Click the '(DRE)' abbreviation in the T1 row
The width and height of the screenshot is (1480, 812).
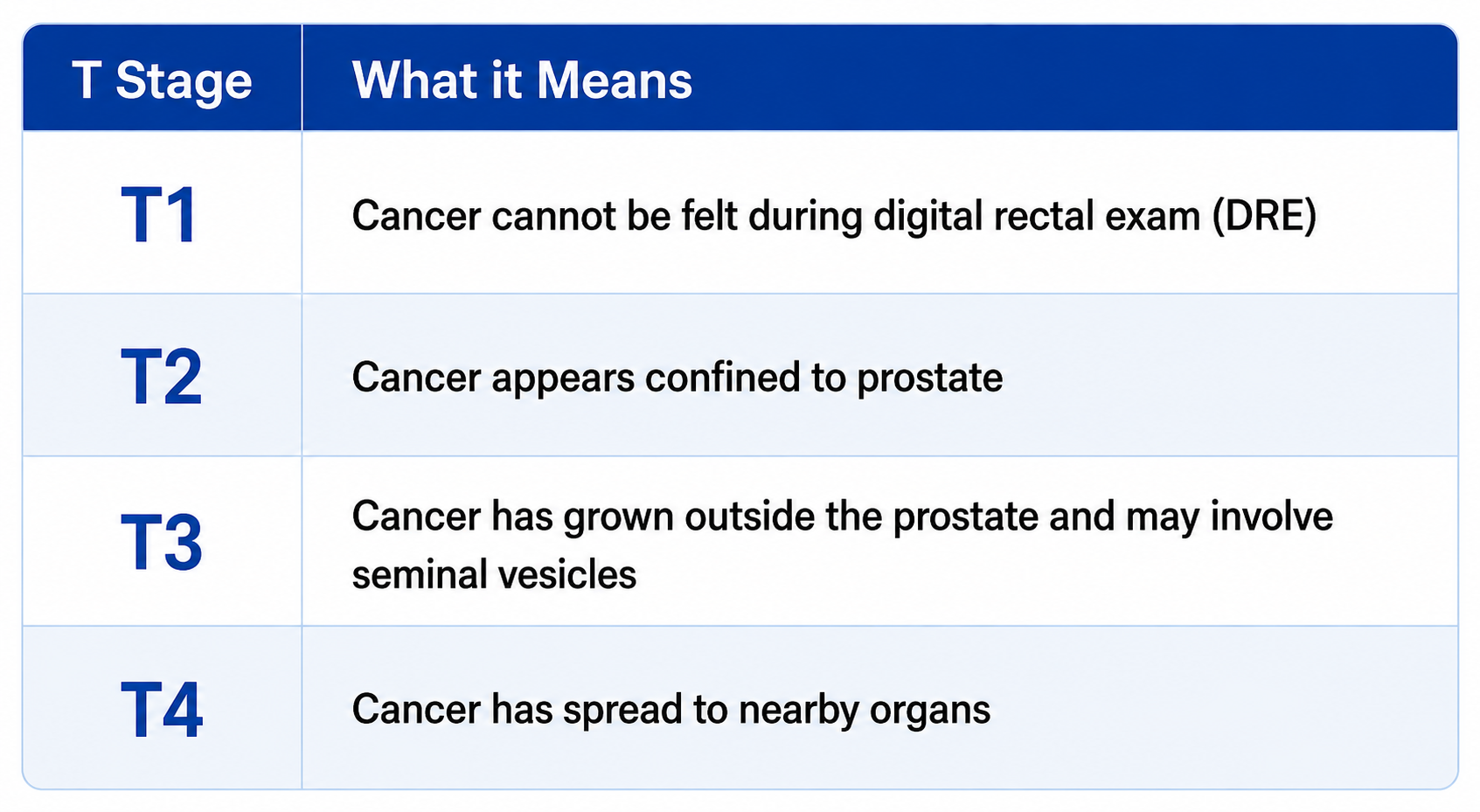[x=1264, y=217]
